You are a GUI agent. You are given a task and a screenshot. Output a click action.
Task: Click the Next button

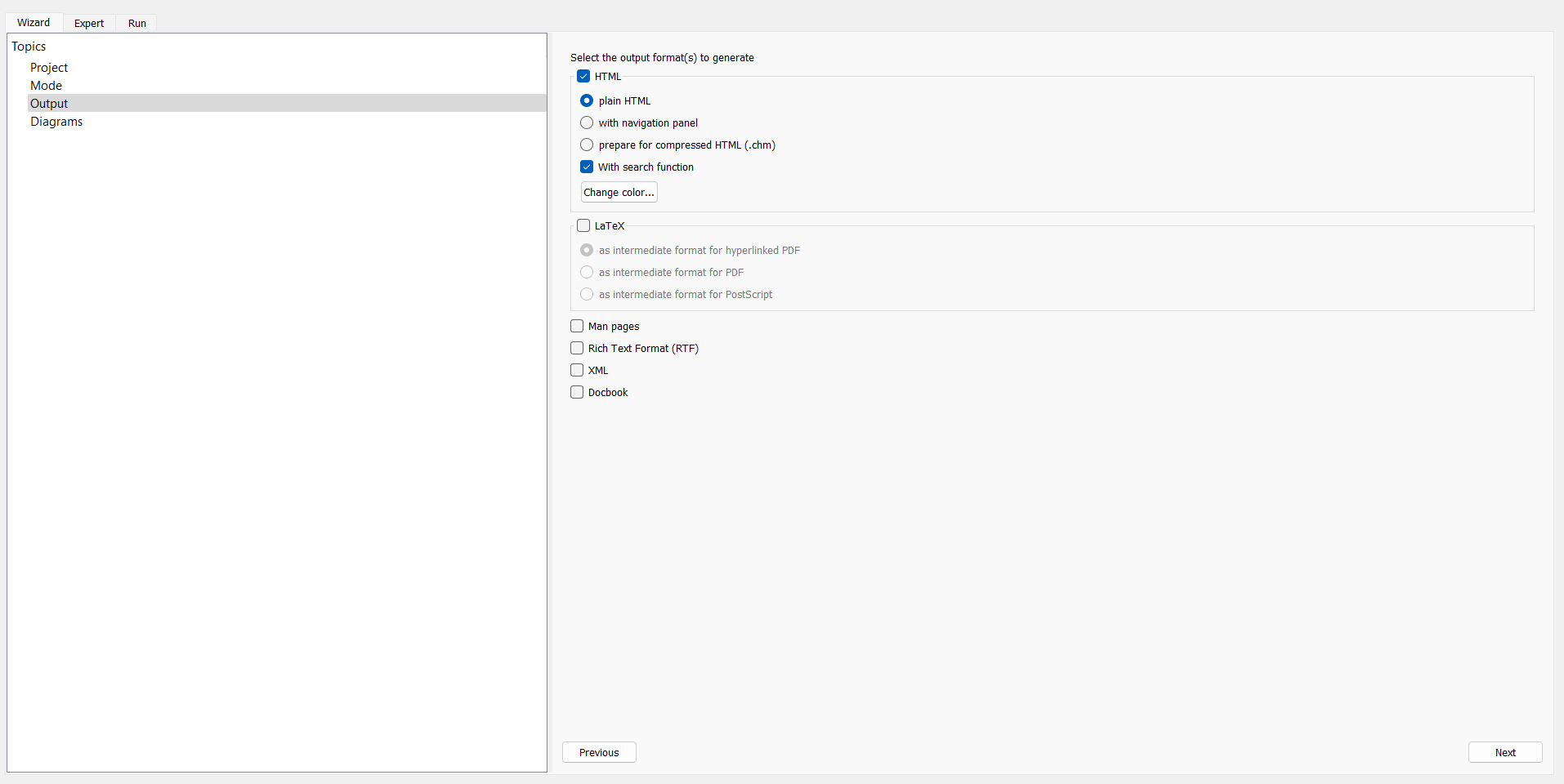1505,753
